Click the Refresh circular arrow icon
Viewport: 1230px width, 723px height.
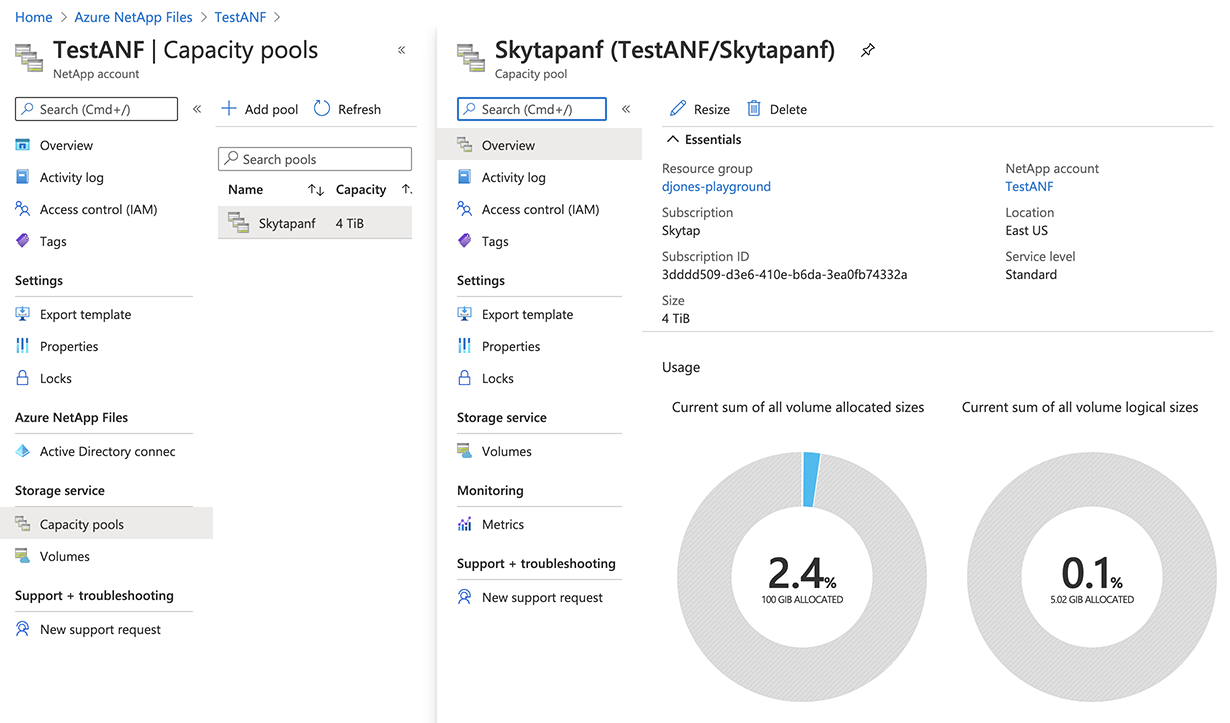coord(322,108)
